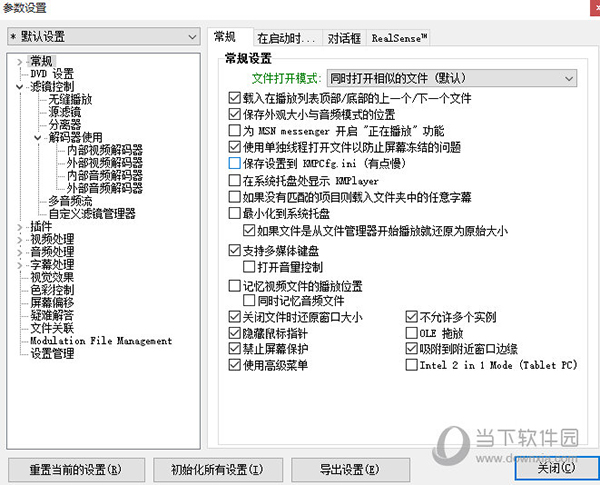Click 初始化所有设置(I) button
600x485 pixels.
[x=217, y=470]
